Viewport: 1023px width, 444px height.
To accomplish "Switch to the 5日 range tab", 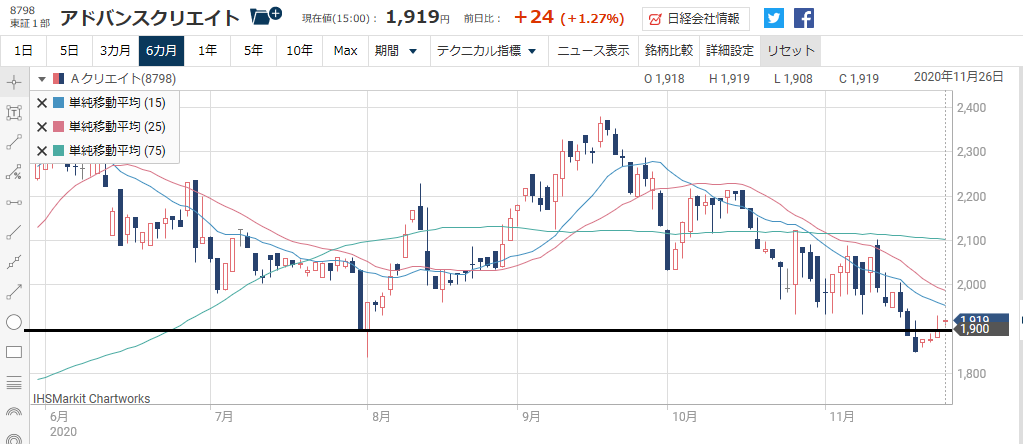I will click(x=69, y=51).
